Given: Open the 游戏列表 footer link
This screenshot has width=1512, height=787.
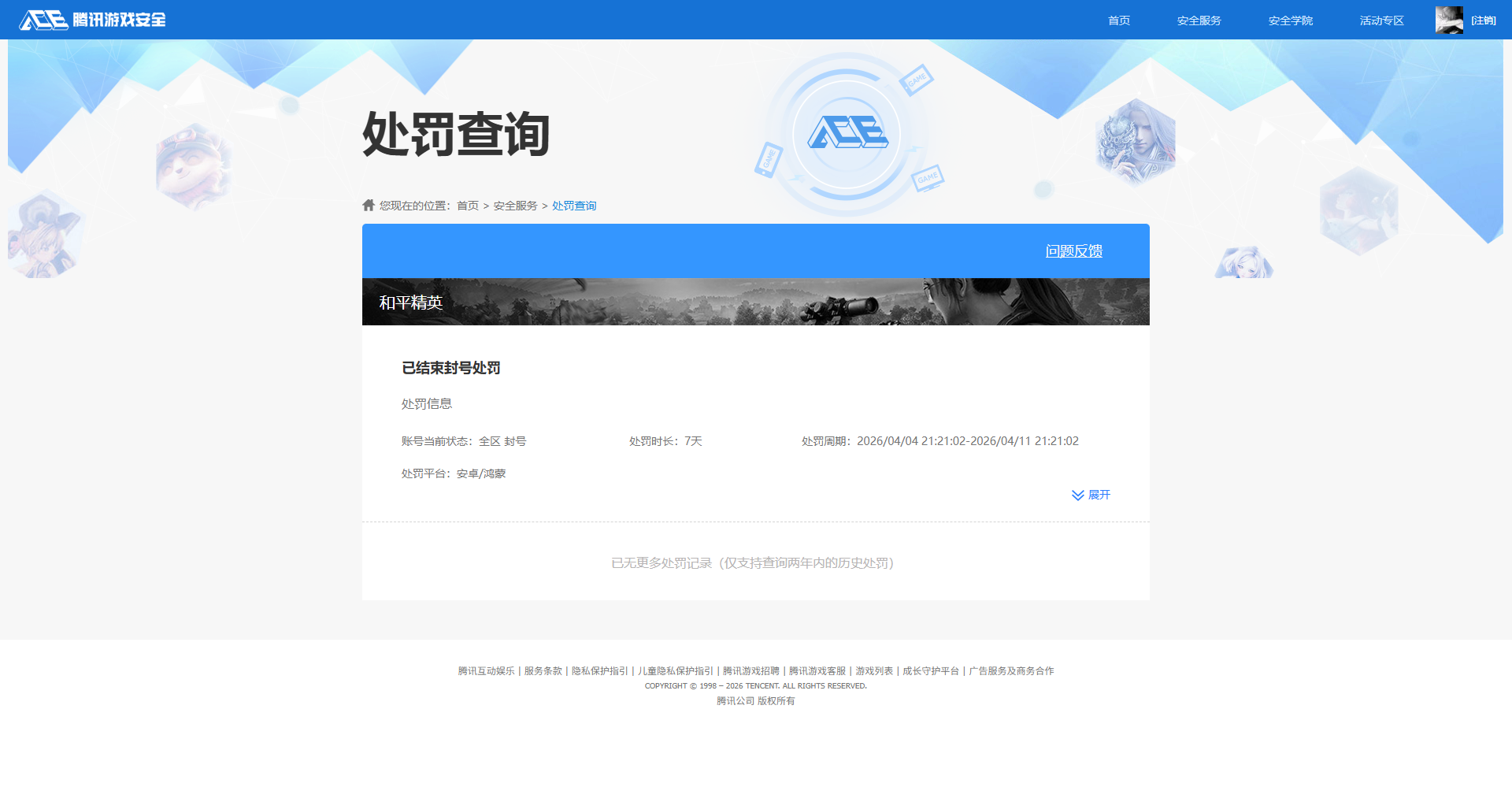Looking at the screenshot, I should pos(874,671).
